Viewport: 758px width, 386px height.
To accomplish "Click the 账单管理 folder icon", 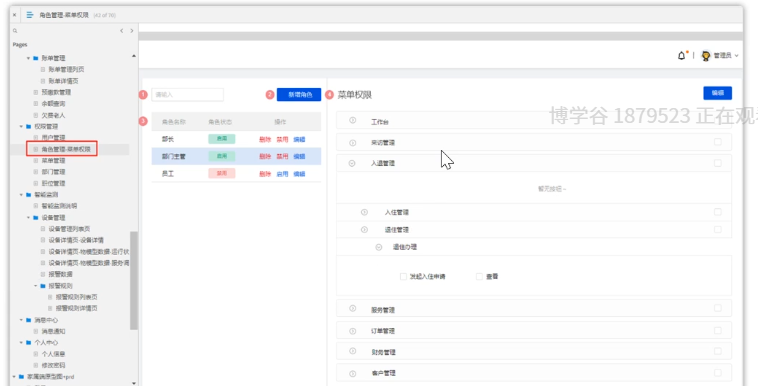I will 36,58.
